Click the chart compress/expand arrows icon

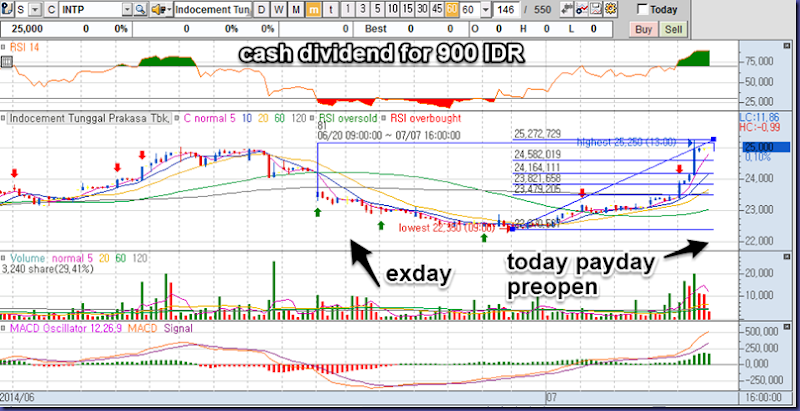point(567,9)
